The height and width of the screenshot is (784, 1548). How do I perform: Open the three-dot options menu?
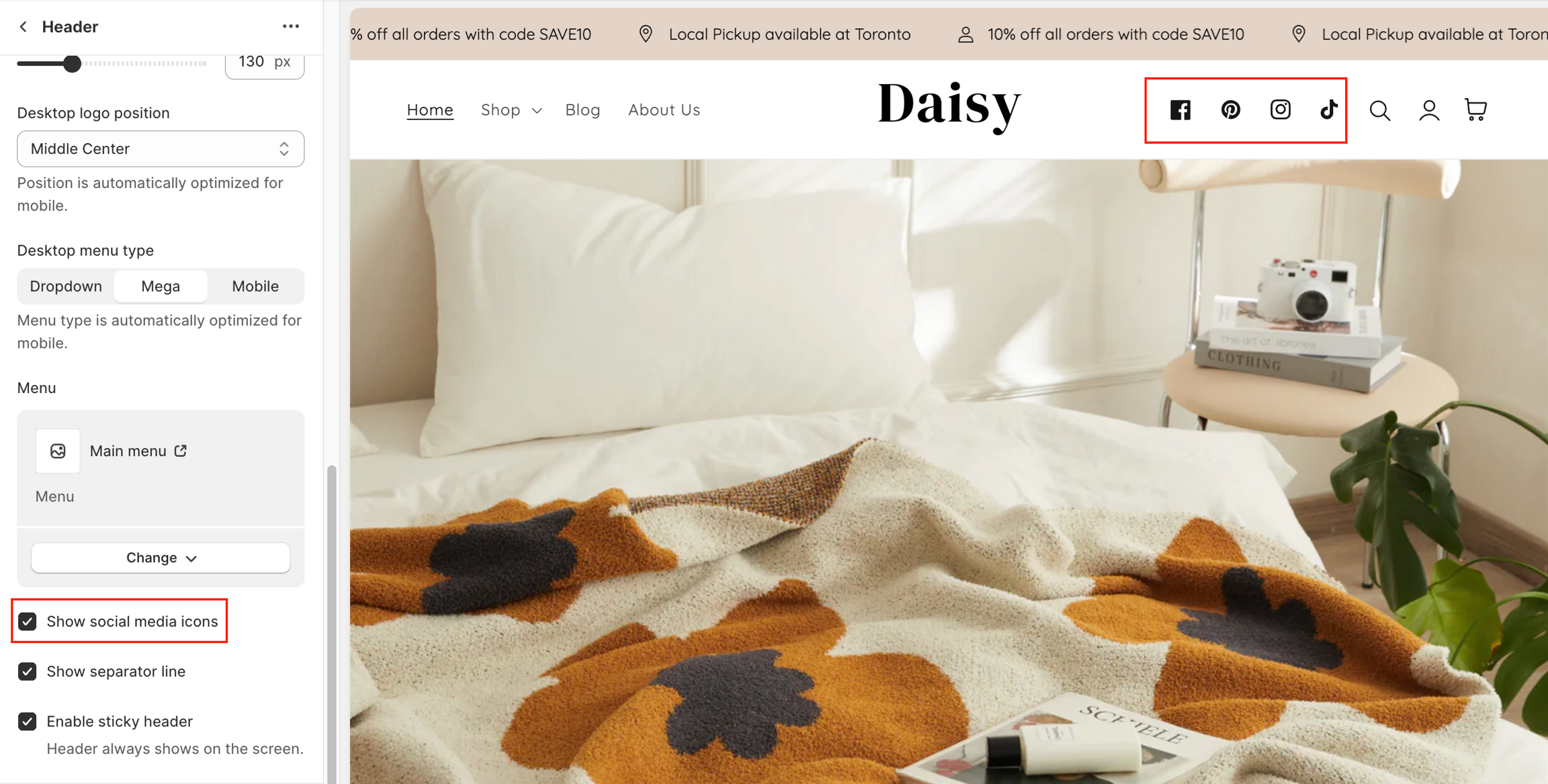pos(290,26)
